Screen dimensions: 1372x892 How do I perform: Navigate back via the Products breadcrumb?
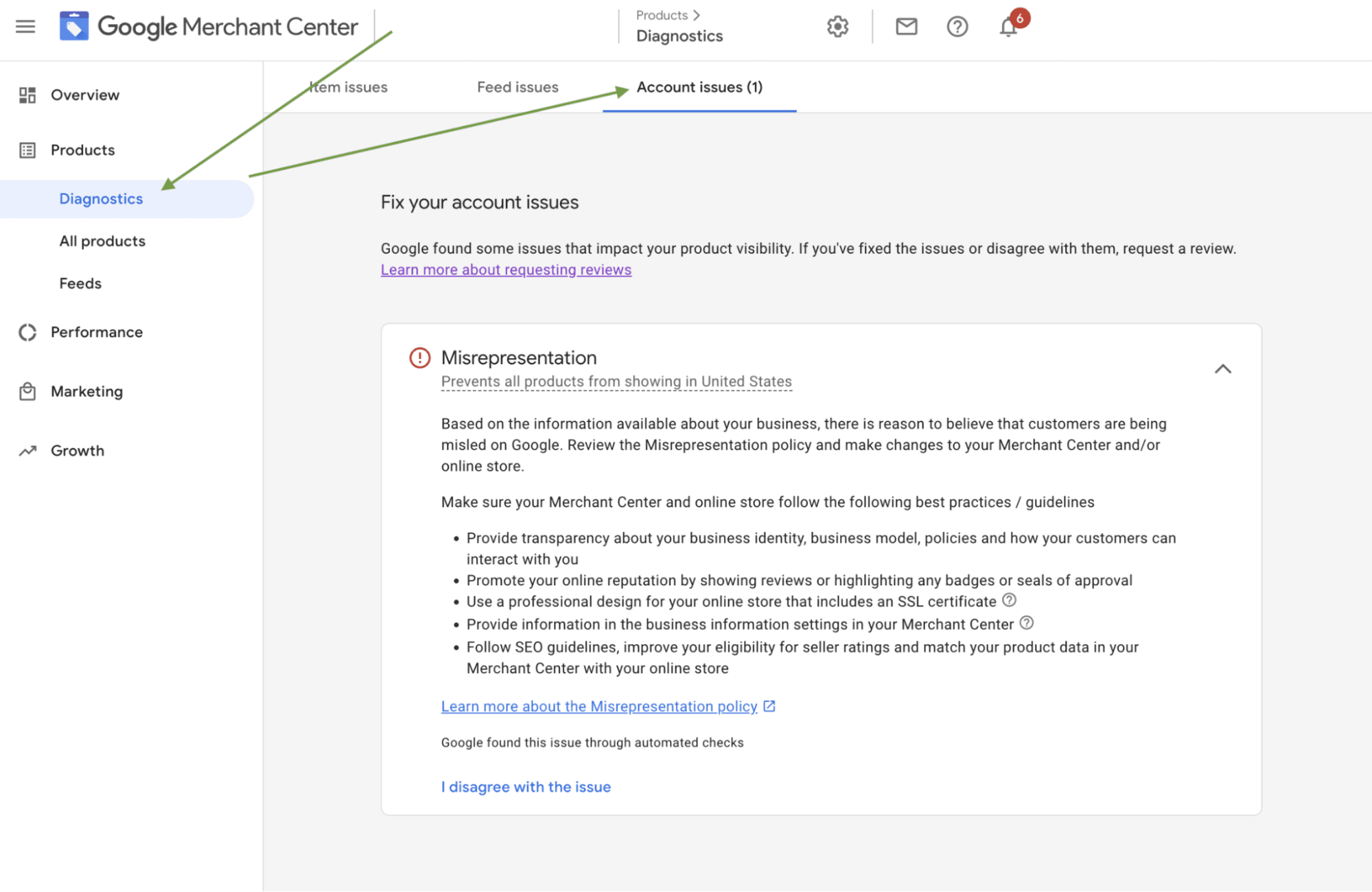coord(662,14)
